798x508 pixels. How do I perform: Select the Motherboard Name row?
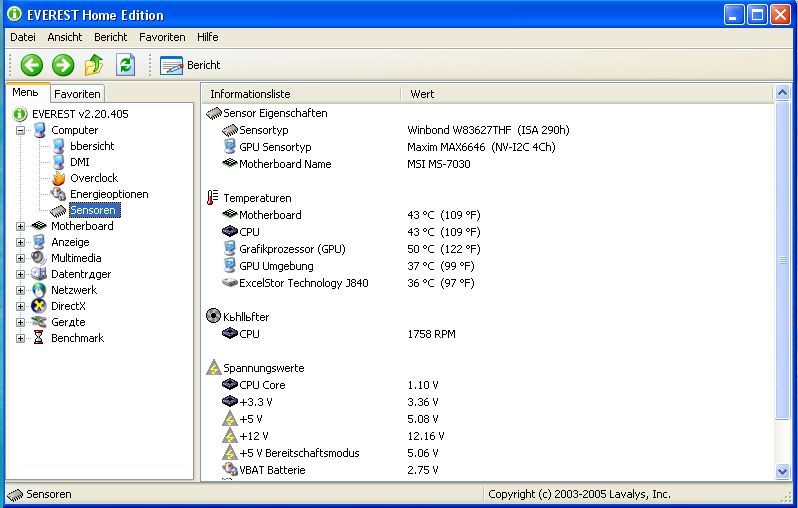[285, 164]
